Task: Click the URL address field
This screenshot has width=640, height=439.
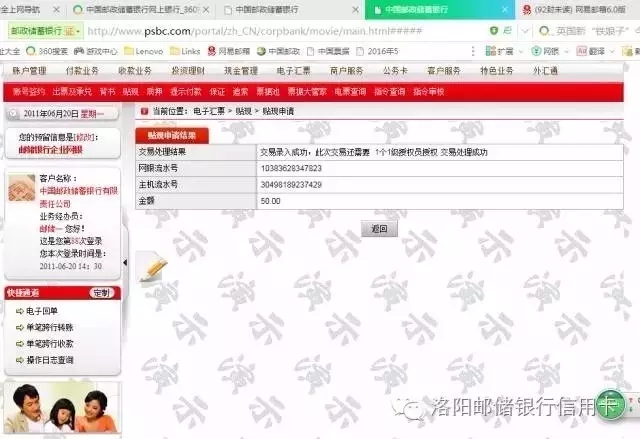Action: click(x=255, y=31)
